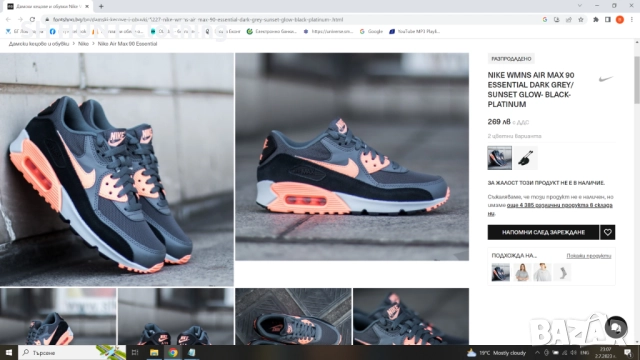Select the black color variant thumbnail

tap(525, 158)
